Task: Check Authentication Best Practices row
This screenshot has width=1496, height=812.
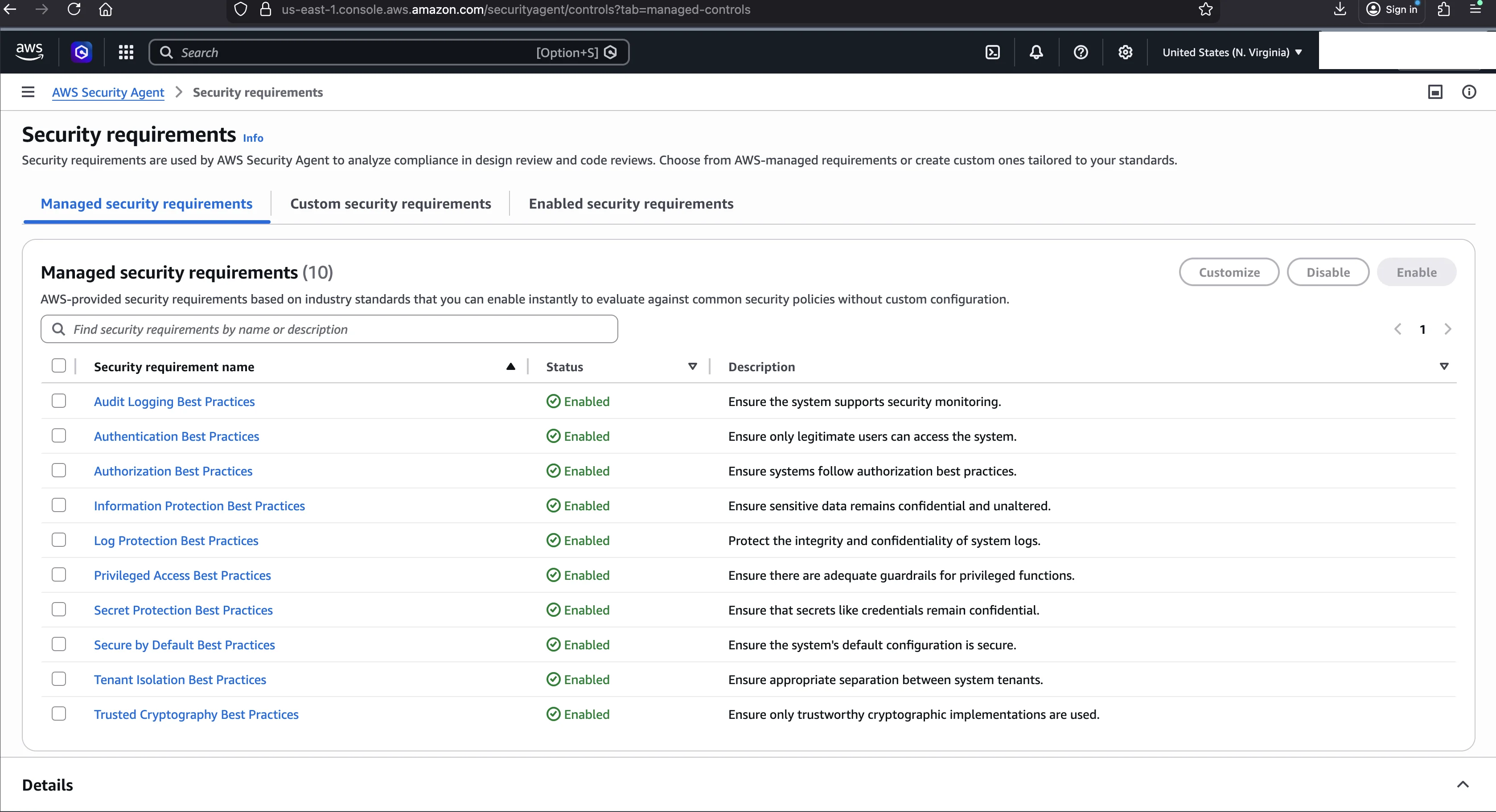Action: click(59, 436)
